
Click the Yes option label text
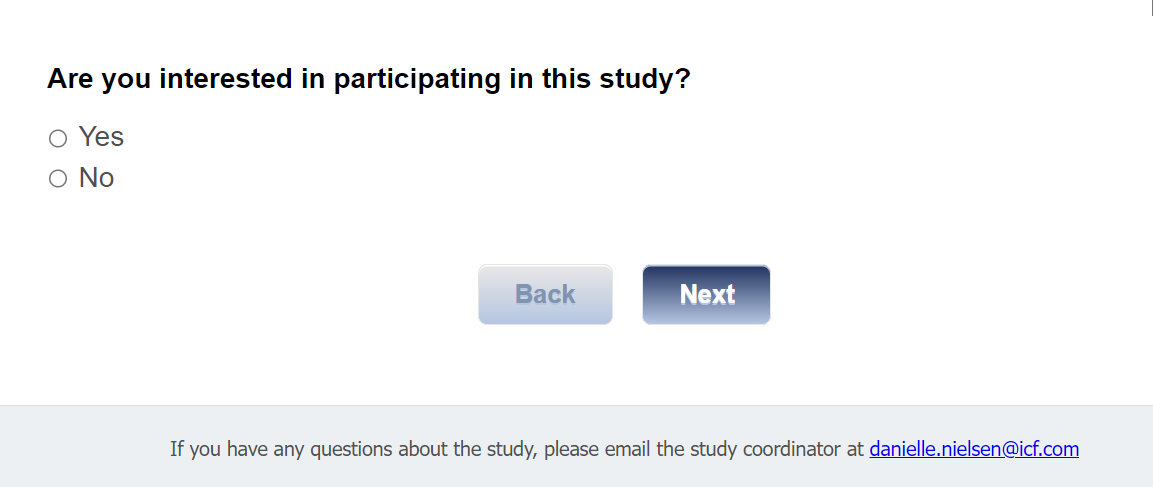pyautogui.click(x=101, y=137)
